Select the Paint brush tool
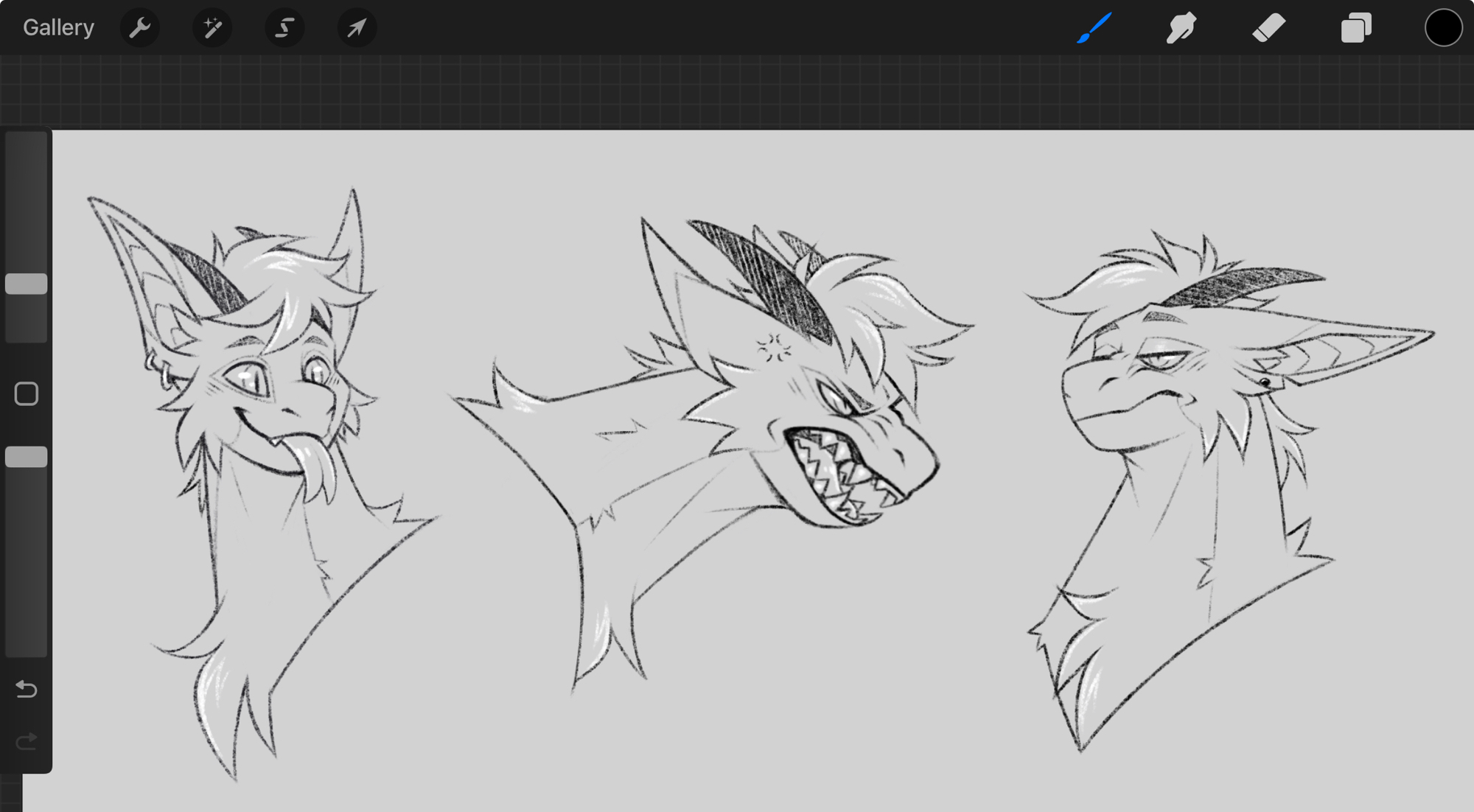1474x812 pixels. tap(1094, 28)
